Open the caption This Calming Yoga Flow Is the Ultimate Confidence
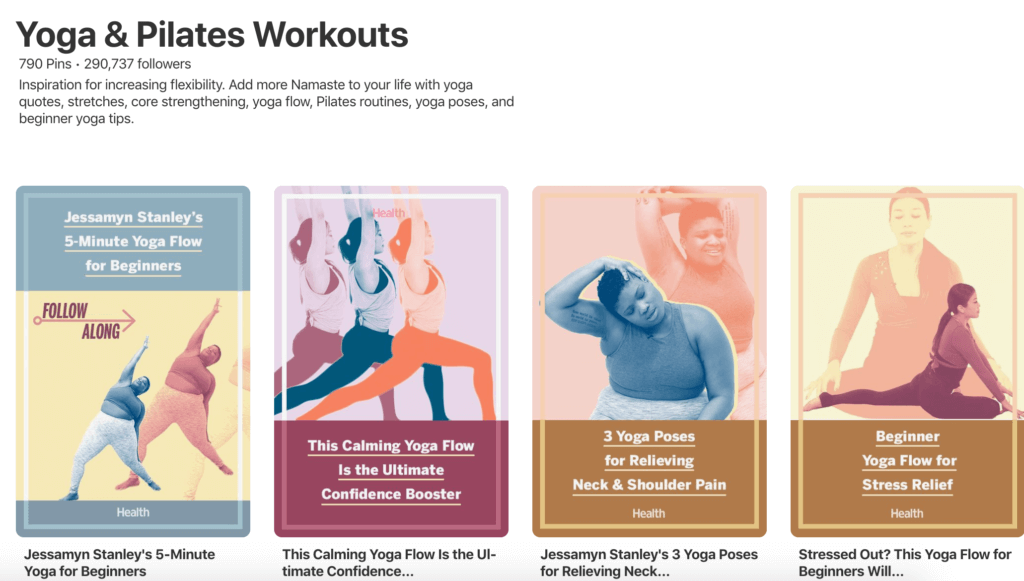This screenshot has height=581, width=1024. pos(389,563)
